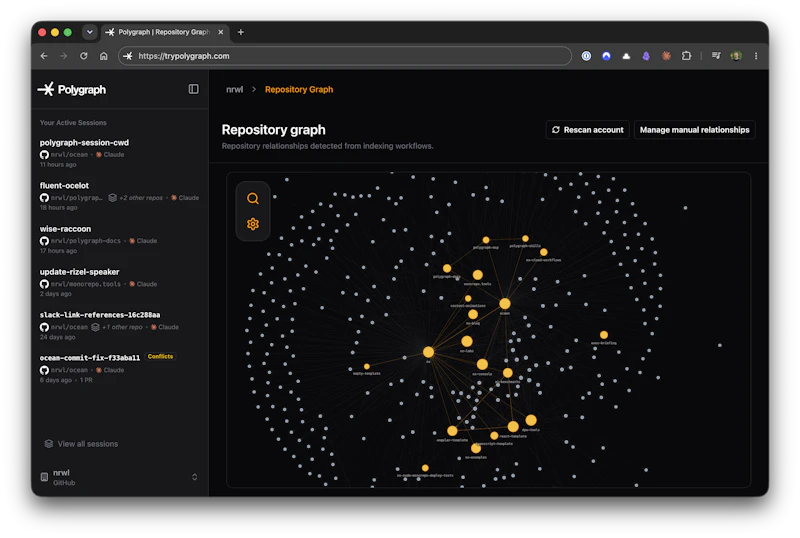Select the isolated nx-code-monorepo-deploy-tests node
The image size is (800, 538).
(x=425, y=468)
